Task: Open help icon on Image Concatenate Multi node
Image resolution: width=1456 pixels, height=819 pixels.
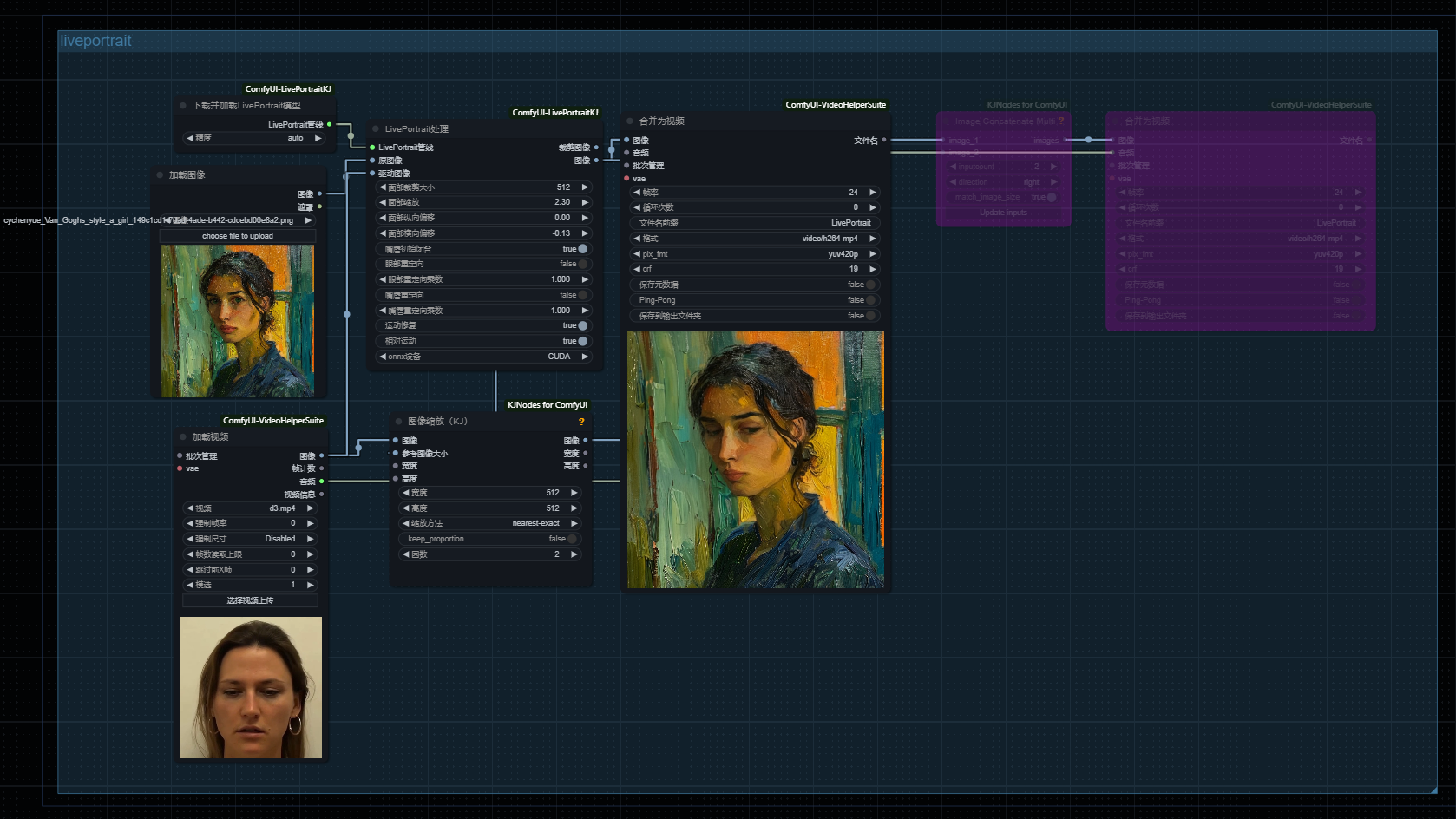Action: click(1060, 121)
